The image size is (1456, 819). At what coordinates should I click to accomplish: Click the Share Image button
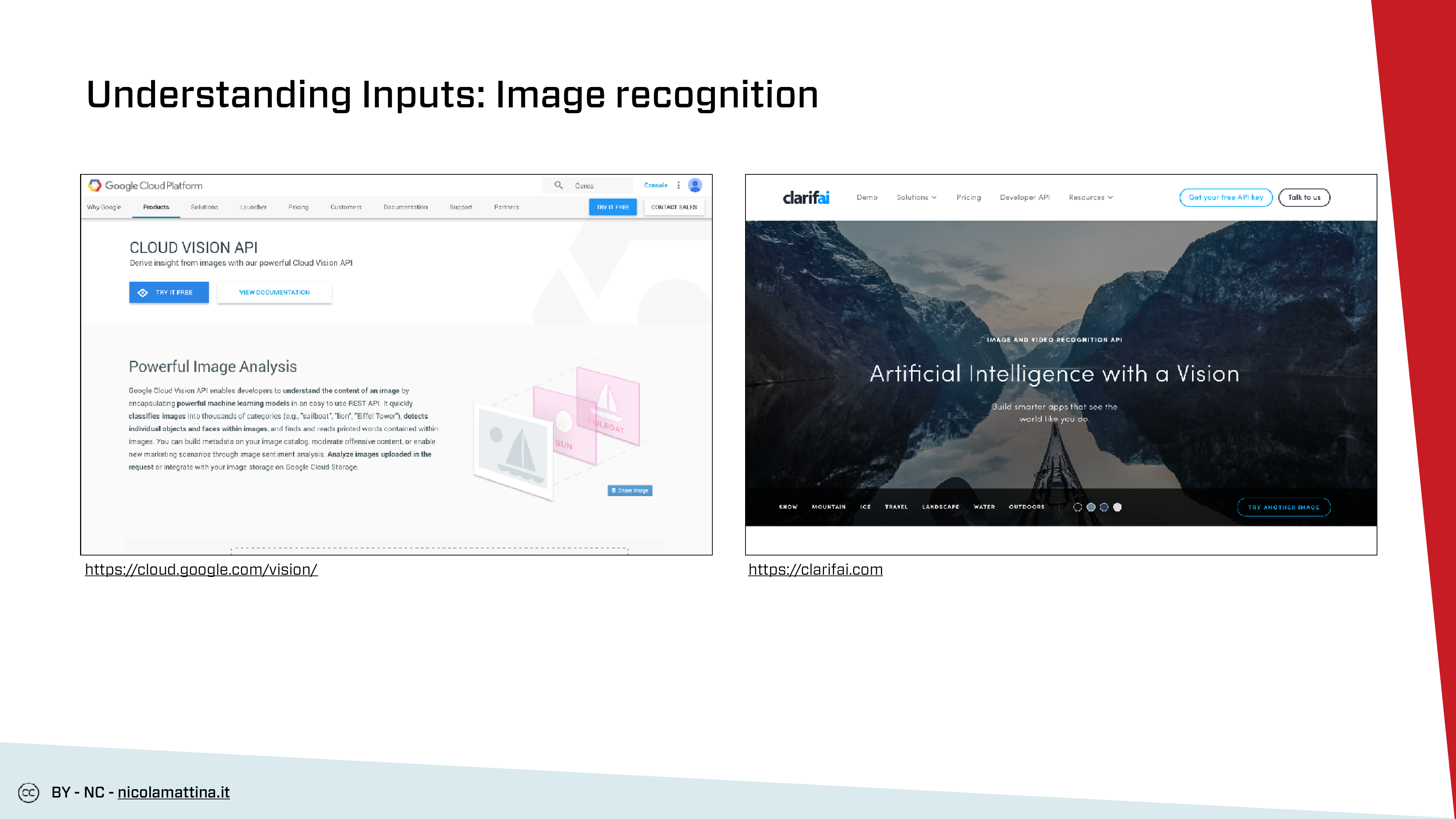[630, 491]
